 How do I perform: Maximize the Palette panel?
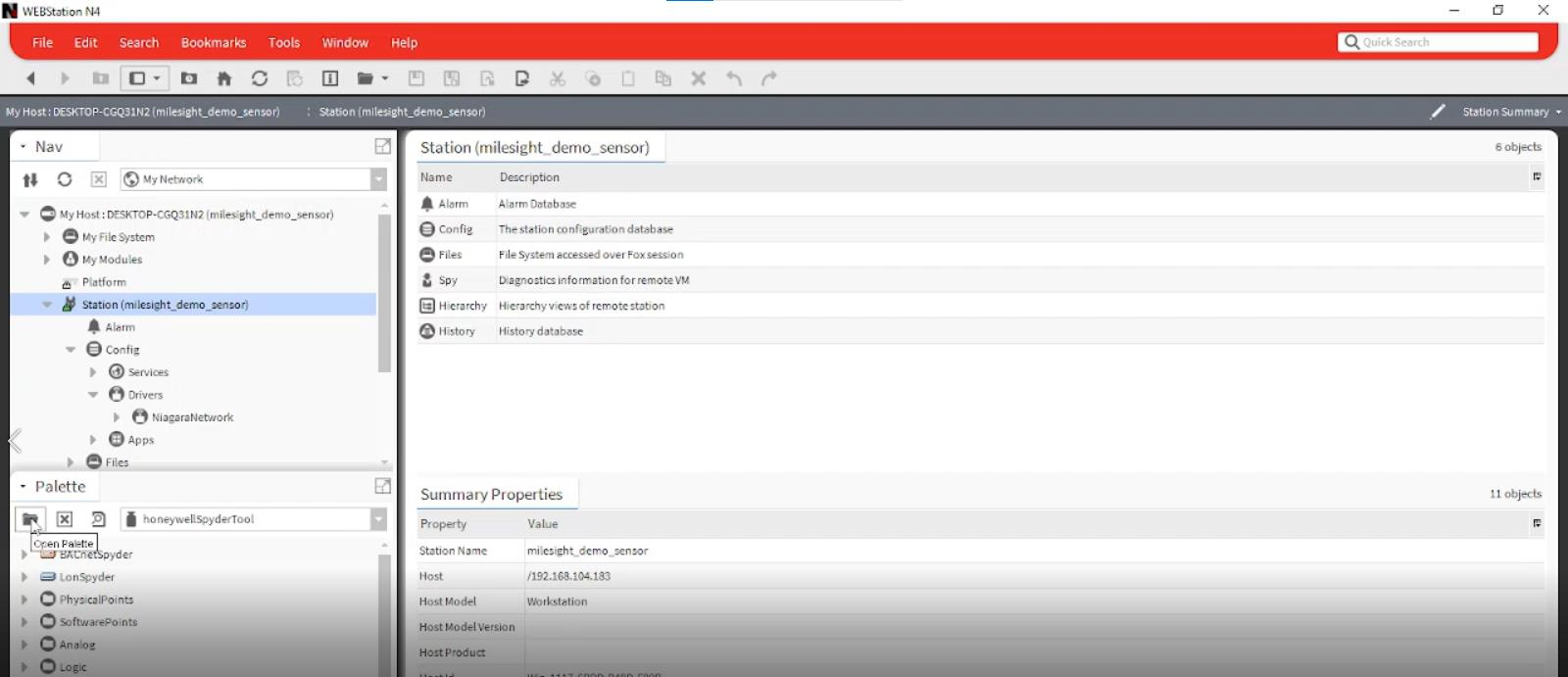coord(383,486)
